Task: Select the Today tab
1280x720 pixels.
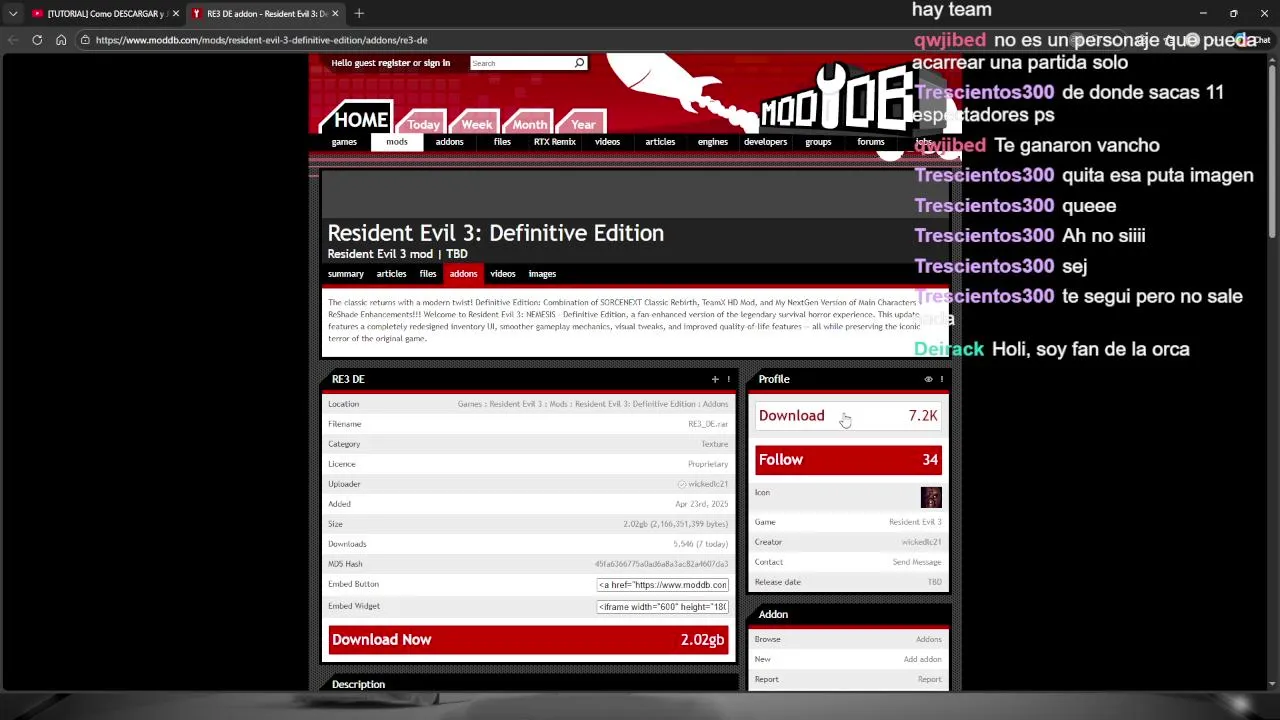Action: pos(423,124)
